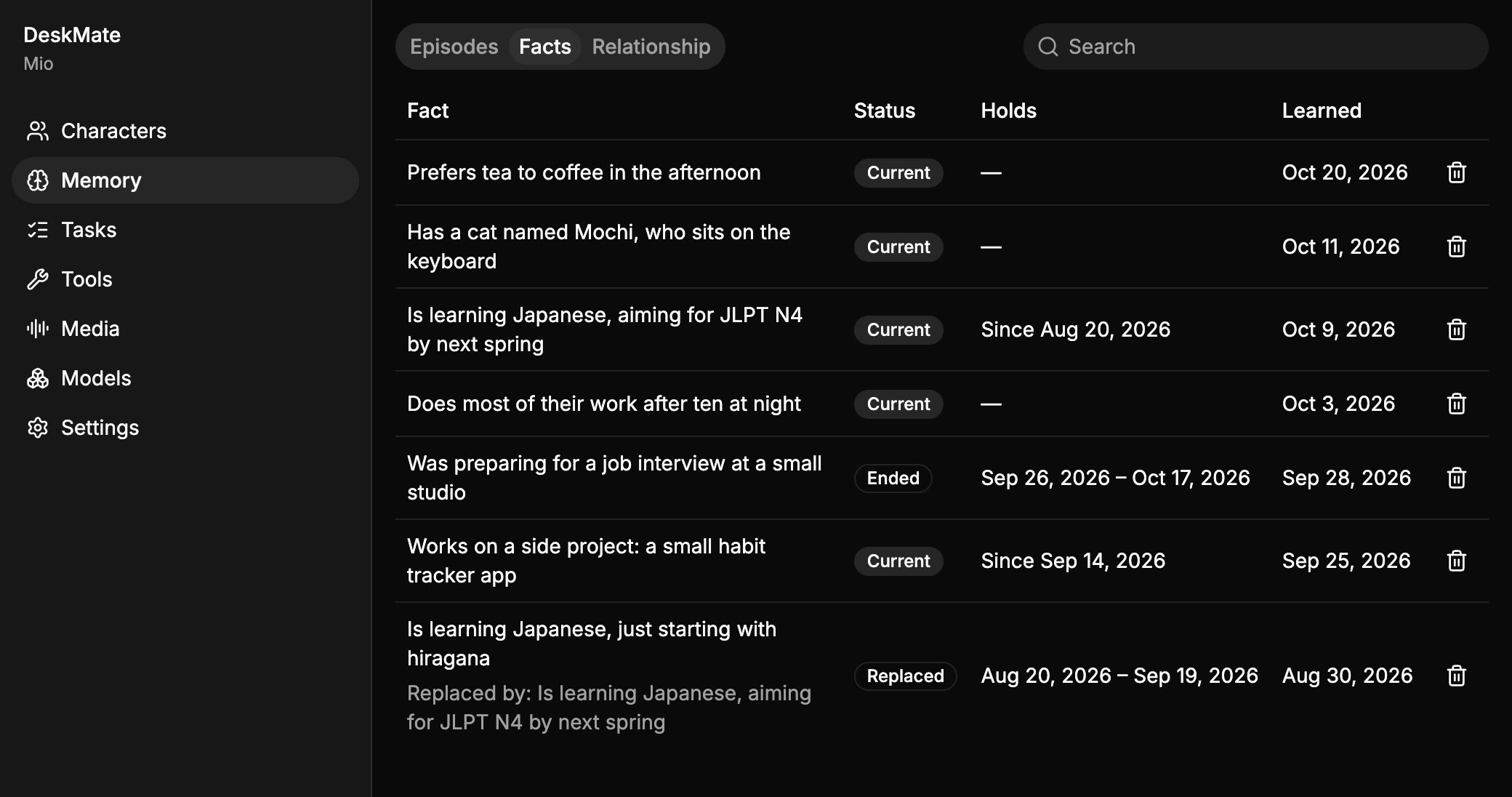1512x797 pixels.
Task: Click the 'Replaced by' note text
Action: tap(609, 708)
